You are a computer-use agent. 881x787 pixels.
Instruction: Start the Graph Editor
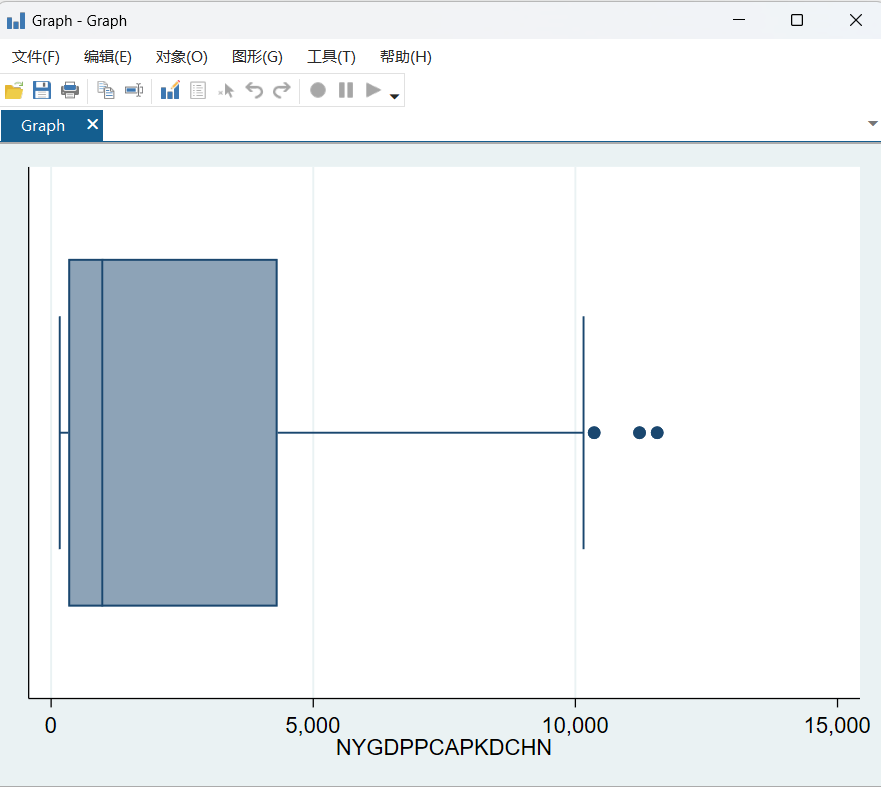pos(170,91)
